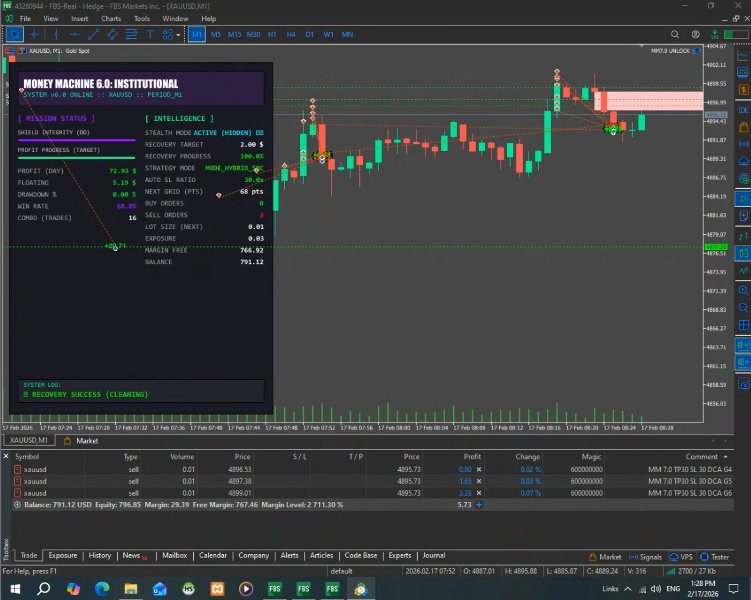Switch chart to M30 timeframe
751x600 pixels.
coord(253,34)
